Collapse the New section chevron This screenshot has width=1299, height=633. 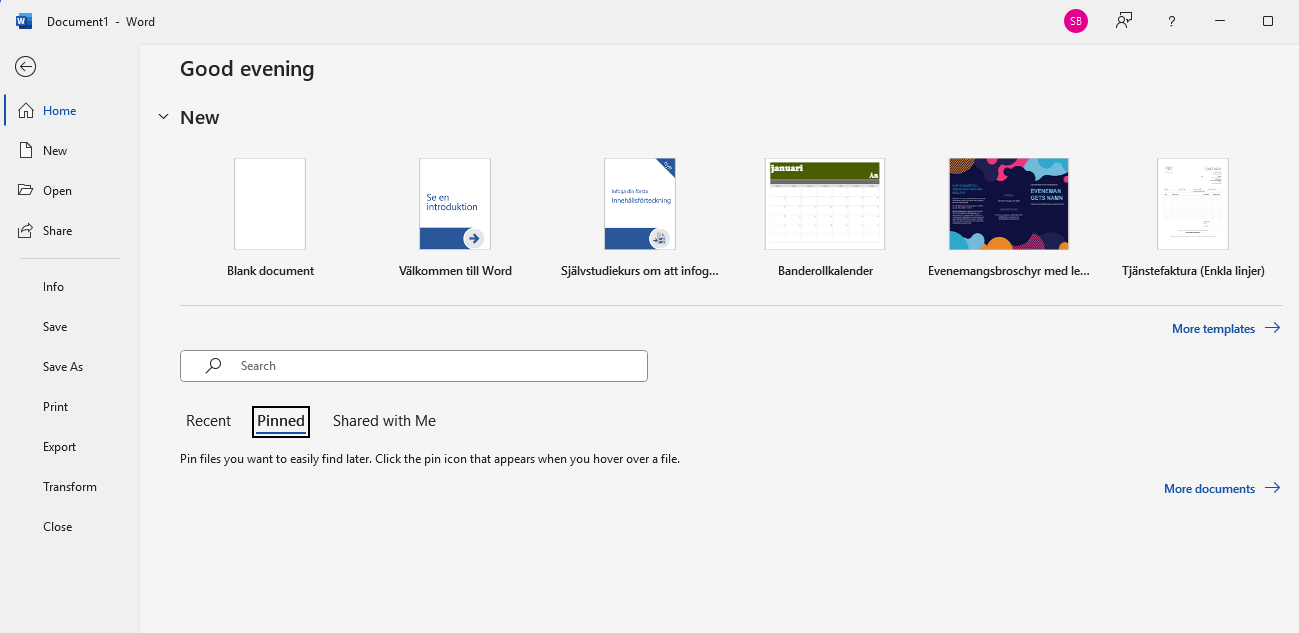coord(163,117)
